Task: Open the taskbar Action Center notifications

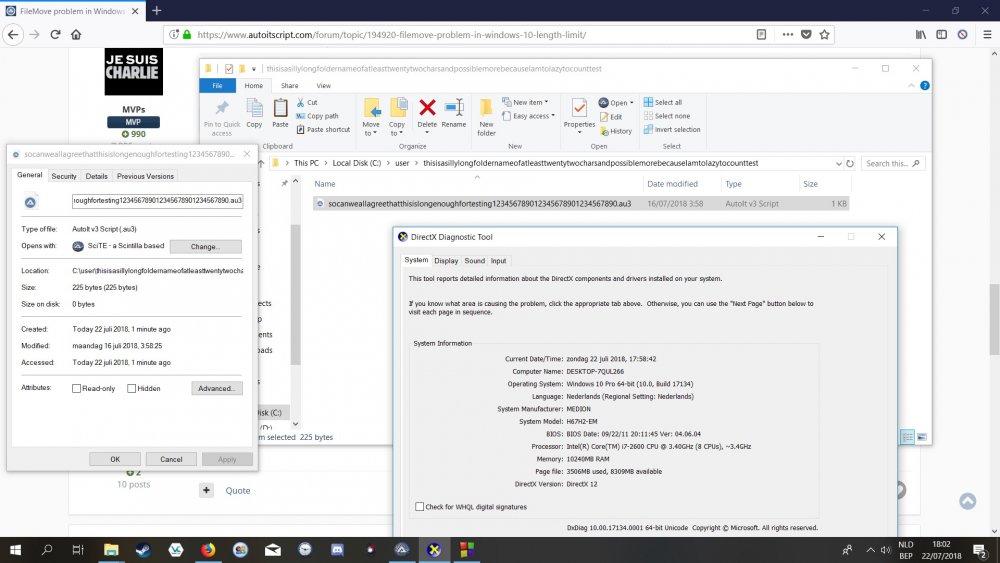Action: [981, 550]
